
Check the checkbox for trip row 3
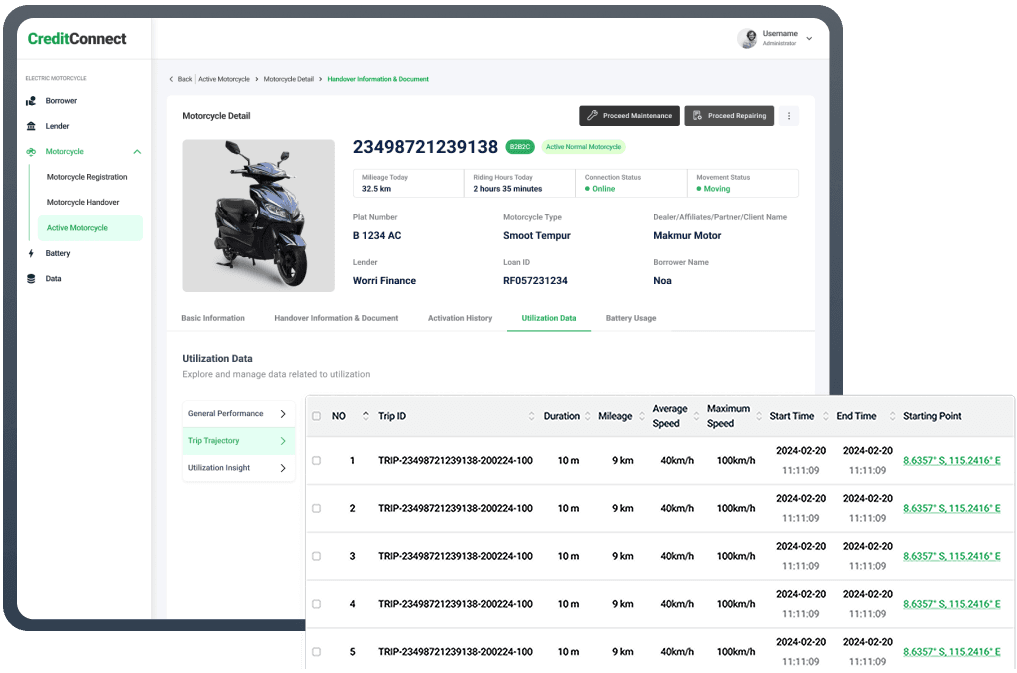(x=316, y=556)
